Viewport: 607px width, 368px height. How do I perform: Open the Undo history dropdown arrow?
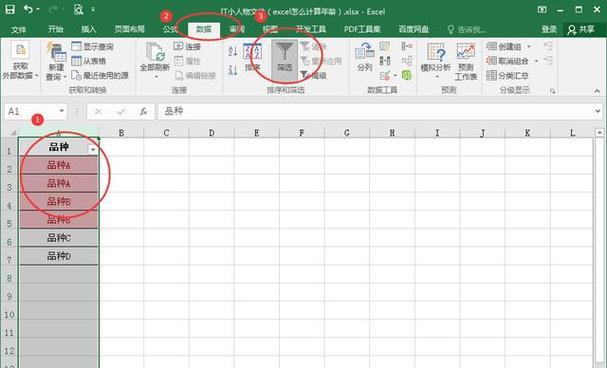(38, 9)
